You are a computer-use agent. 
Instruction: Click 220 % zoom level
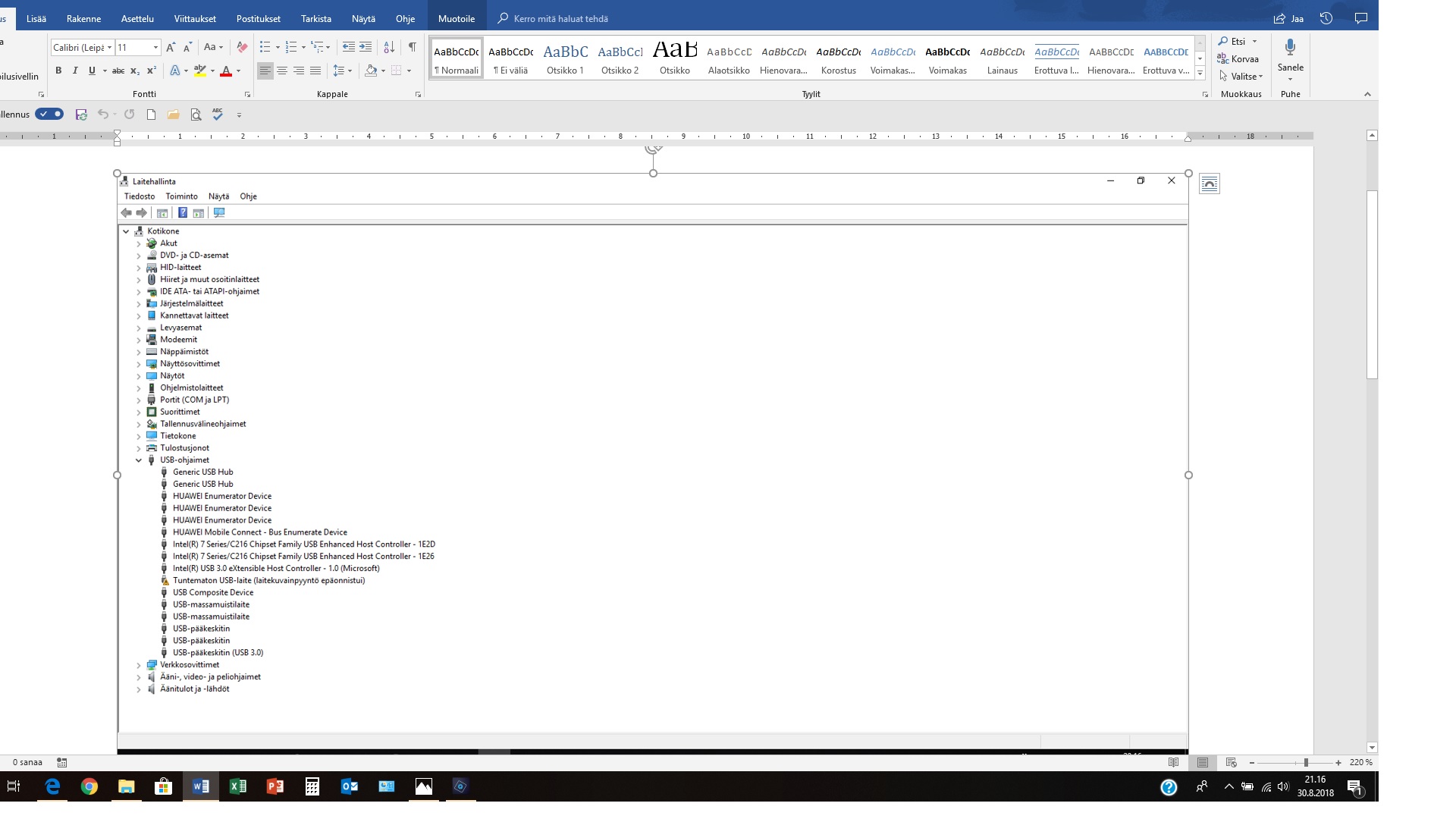(1361, 762)
